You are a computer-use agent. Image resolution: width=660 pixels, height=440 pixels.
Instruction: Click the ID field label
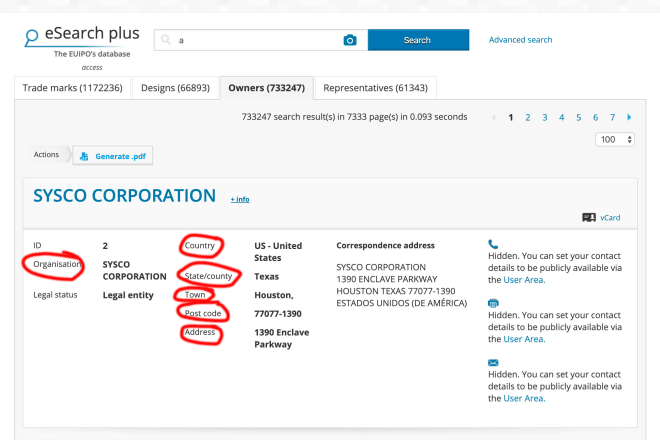37,245
